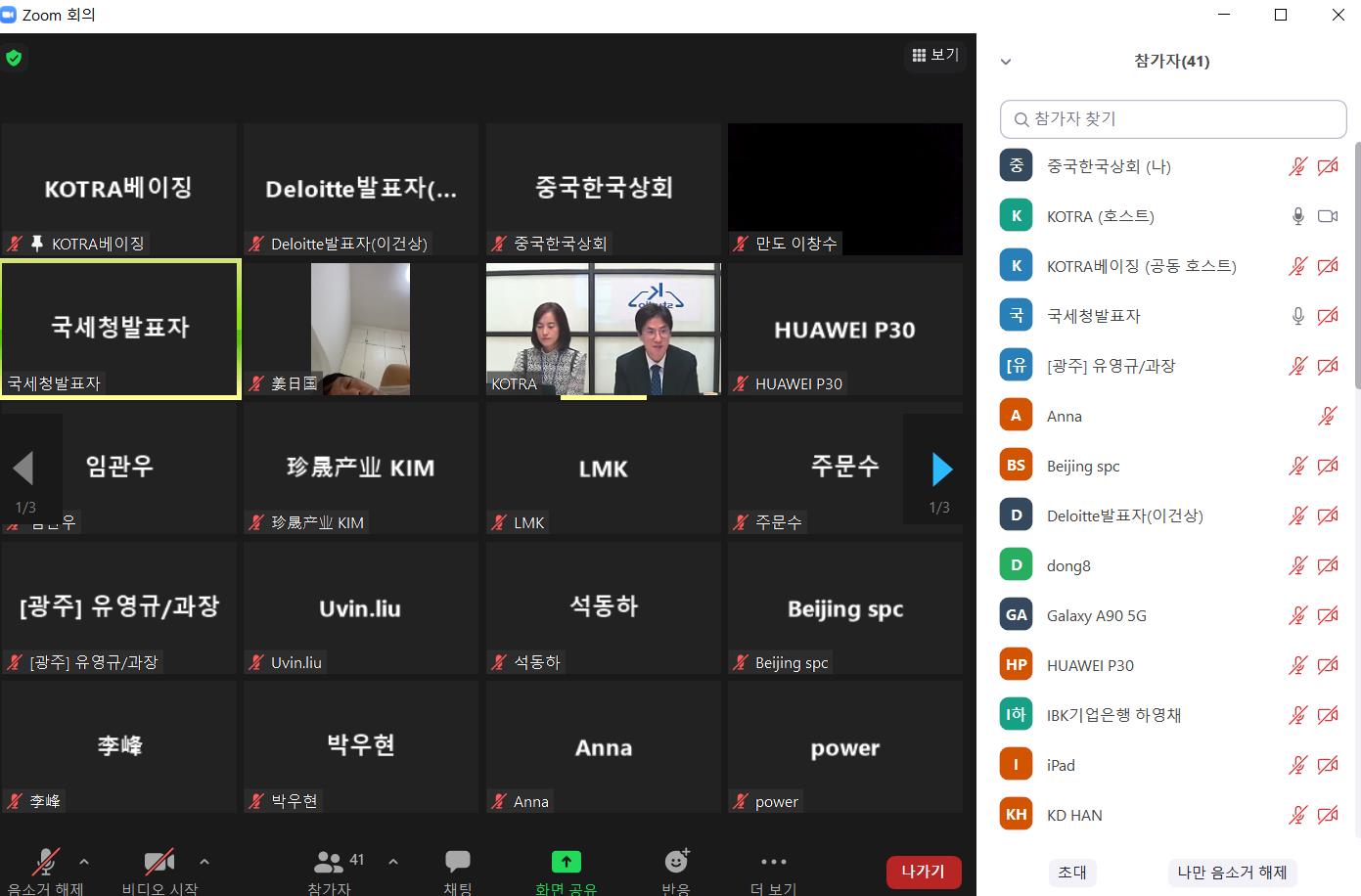Screen dimensions: 1361x896
Task: Click muted mic icon for IBK기업은행 하영채
Action: point(1297,715)
